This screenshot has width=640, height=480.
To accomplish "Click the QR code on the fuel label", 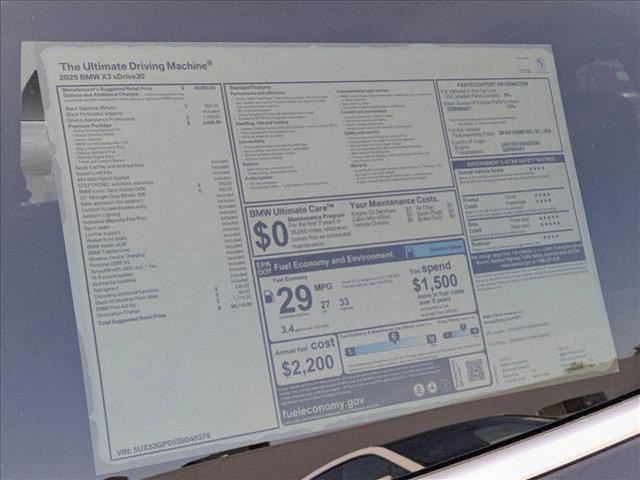I will 474,370.
